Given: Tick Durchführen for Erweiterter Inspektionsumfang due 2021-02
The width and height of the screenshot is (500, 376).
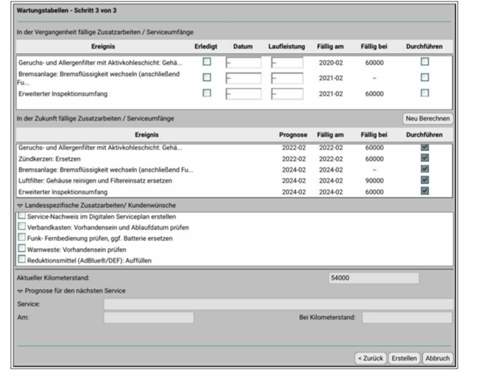Looking at the screenshot, I should [425, 93].
